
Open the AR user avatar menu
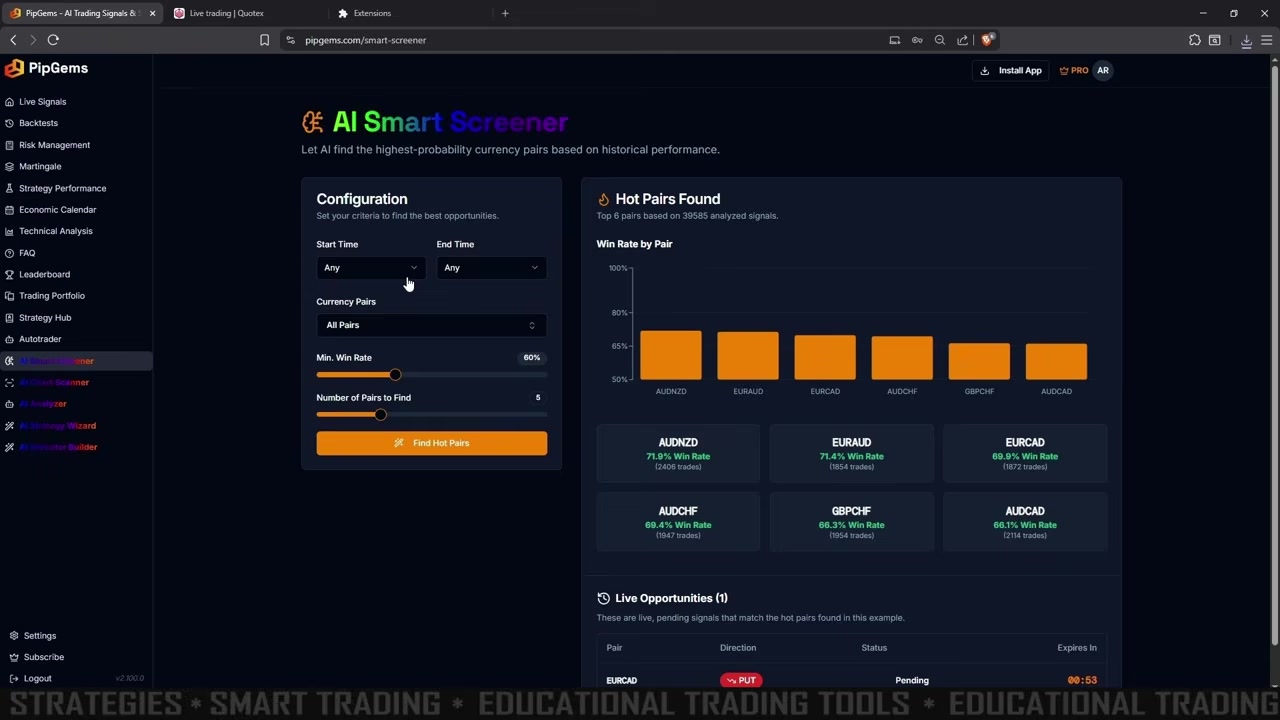tap(1103, 70)
